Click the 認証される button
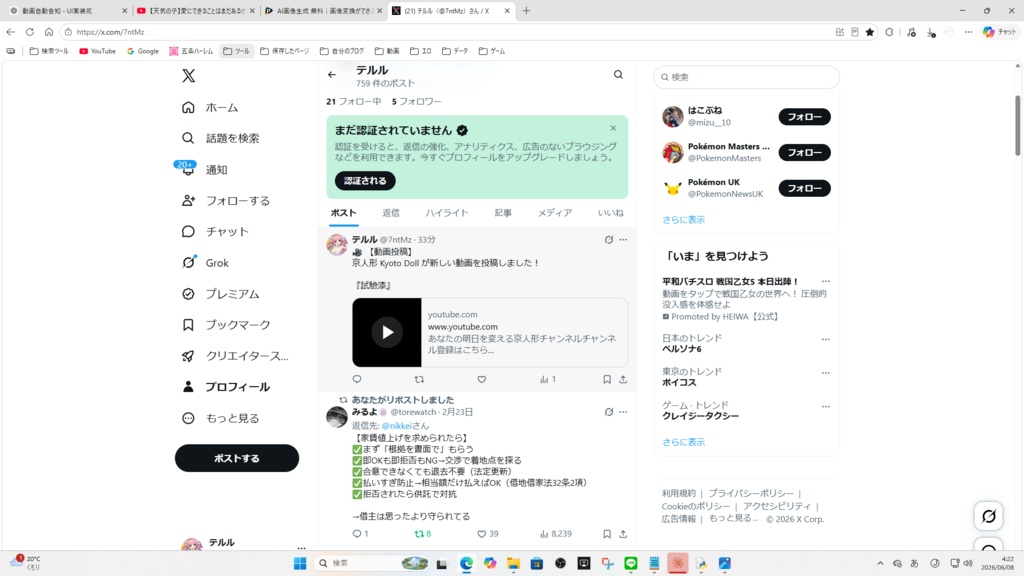The image size is (1024, 576). click(x=365, y=181)
